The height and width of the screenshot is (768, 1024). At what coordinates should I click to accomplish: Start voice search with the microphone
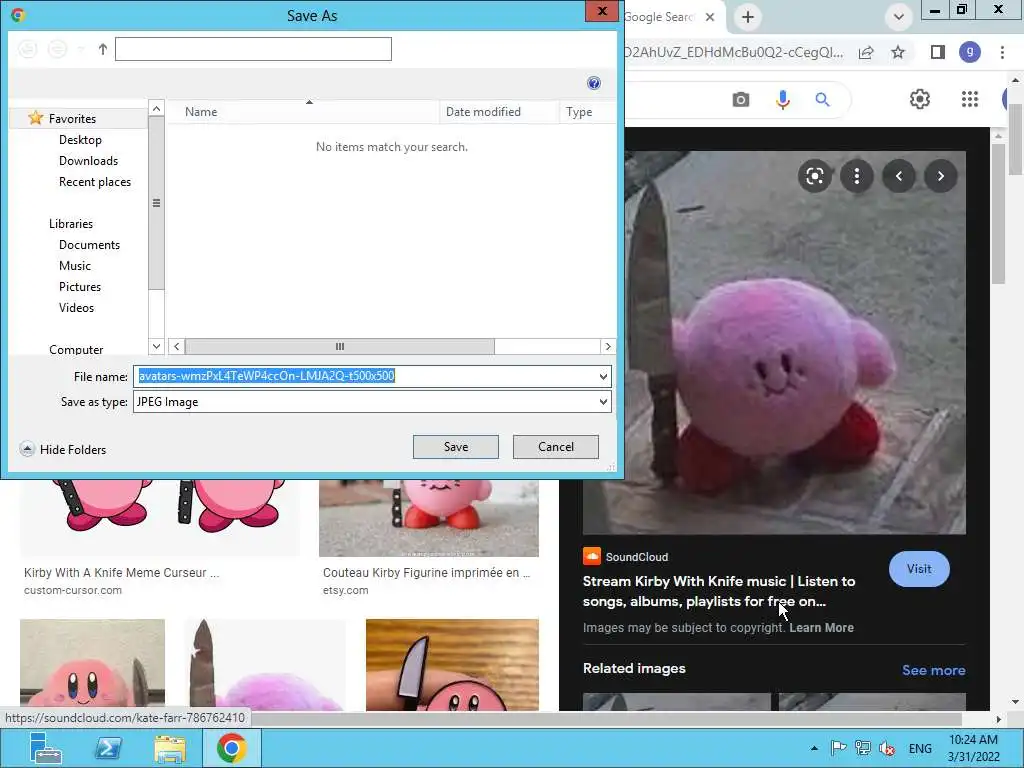tap(782, 100)
